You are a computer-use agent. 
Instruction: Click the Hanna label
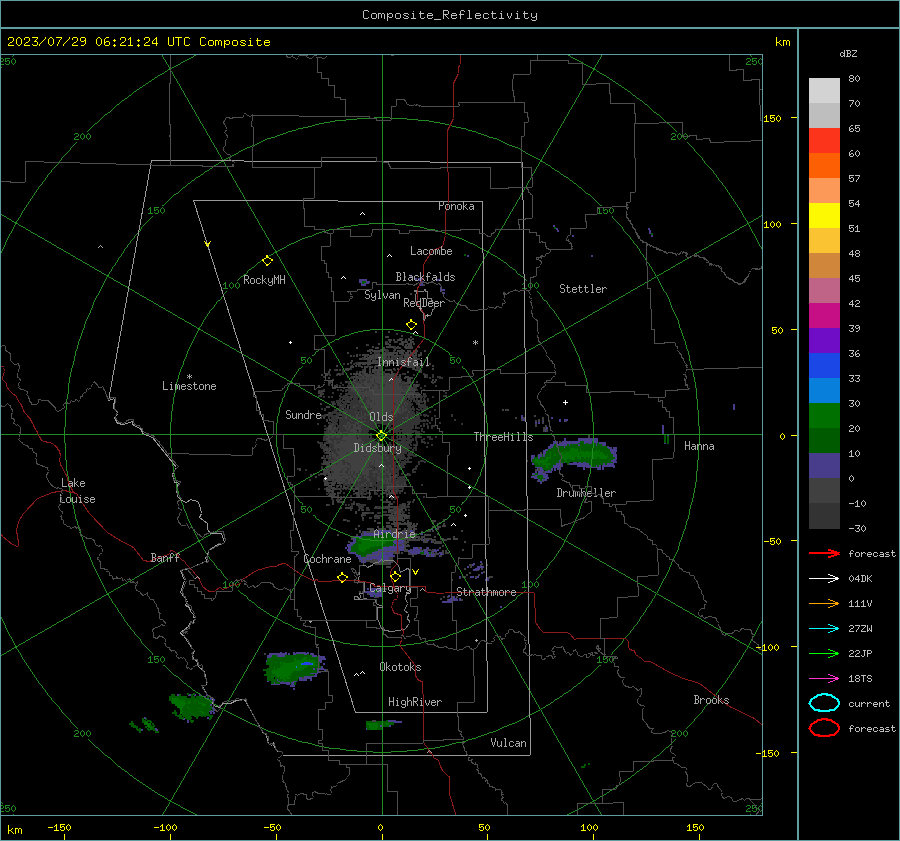(x=699, y=446)
